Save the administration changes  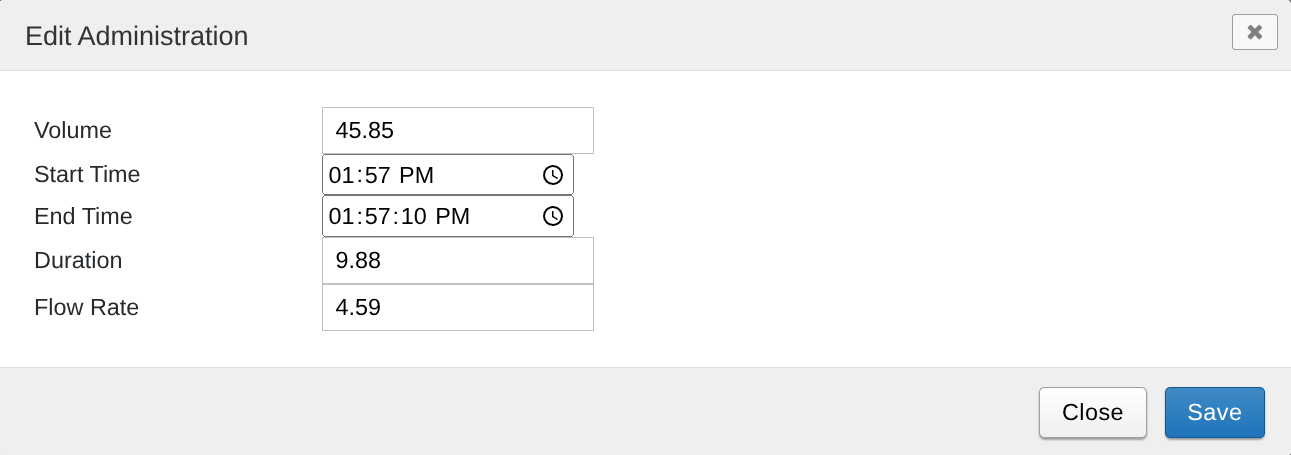point(1214,412)
